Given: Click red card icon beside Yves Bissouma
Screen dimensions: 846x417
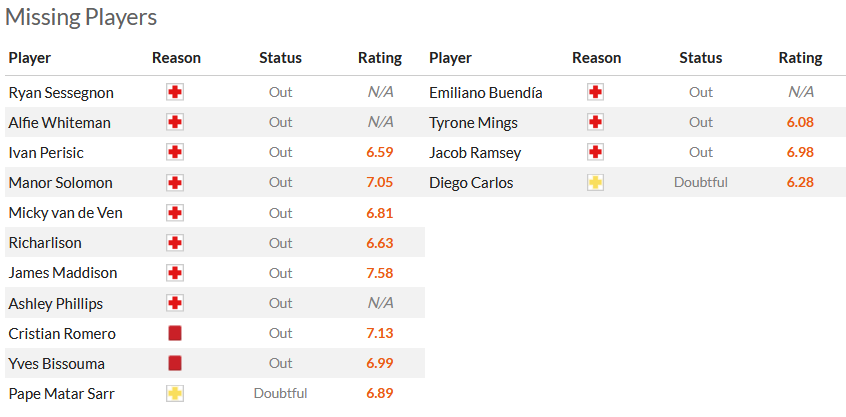Looking at the screenshot, I should coord(176,363).
